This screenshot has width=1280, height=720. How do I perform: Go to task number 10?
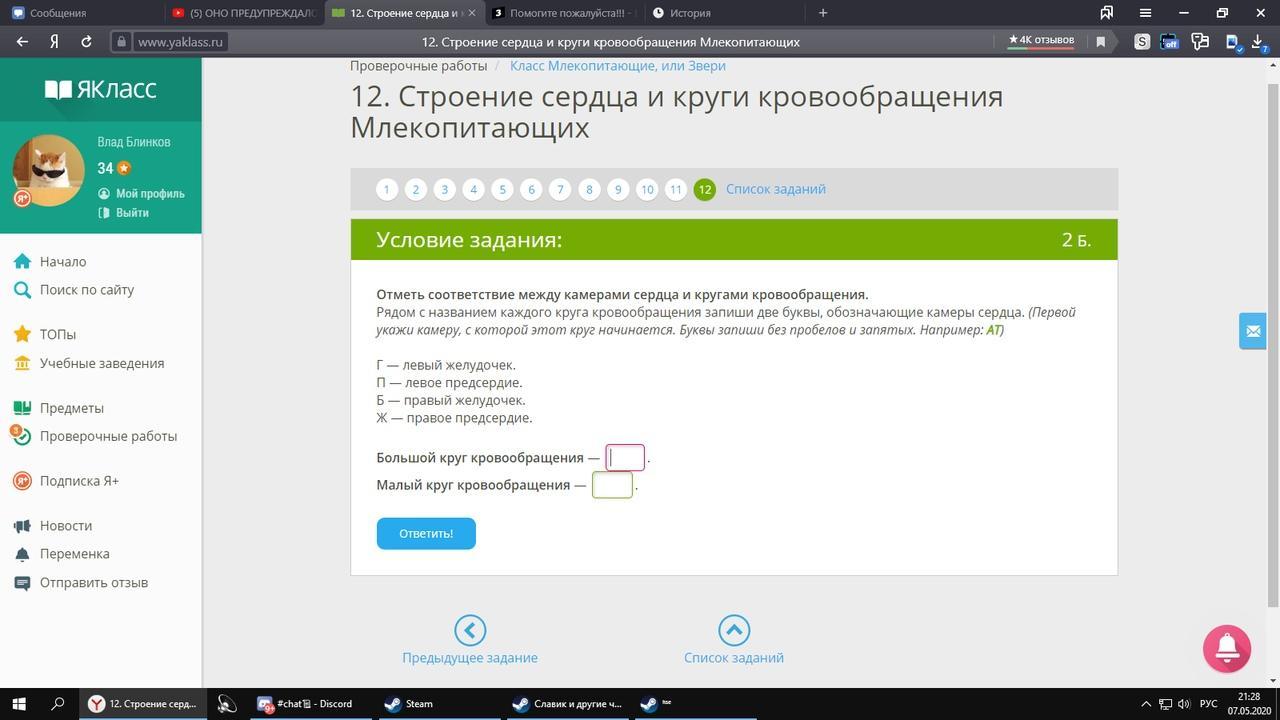point(647,189)
